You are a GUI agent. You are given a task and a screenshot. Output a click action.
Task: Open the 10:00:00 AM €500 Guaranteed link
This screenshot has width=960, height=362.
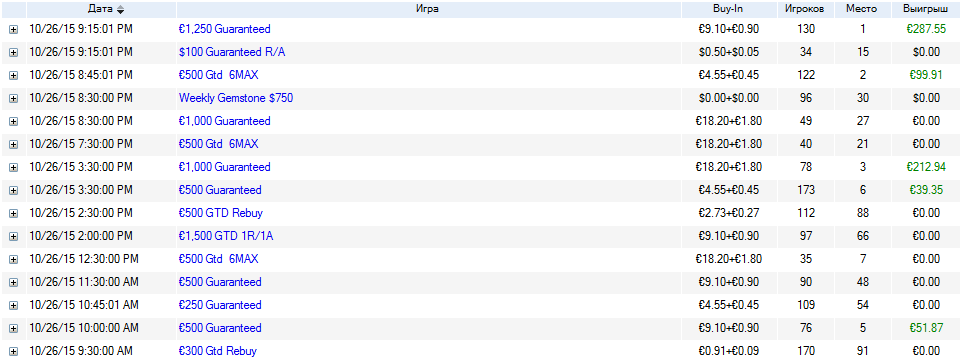pos(220,328)
